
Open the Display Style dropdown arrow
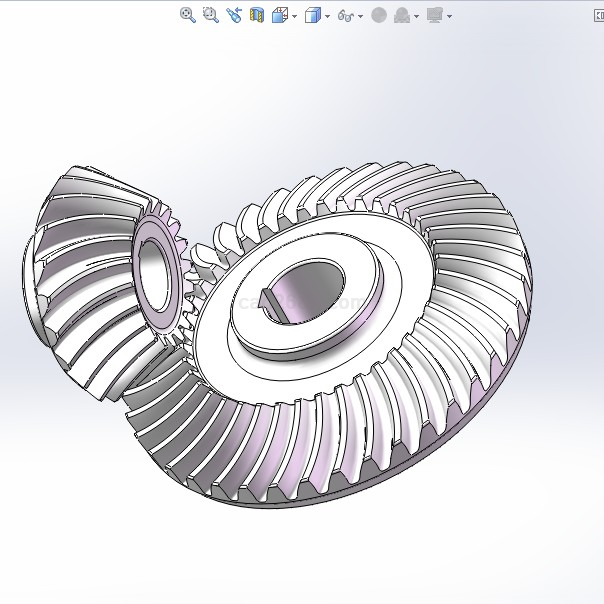[x=328, y=16]
